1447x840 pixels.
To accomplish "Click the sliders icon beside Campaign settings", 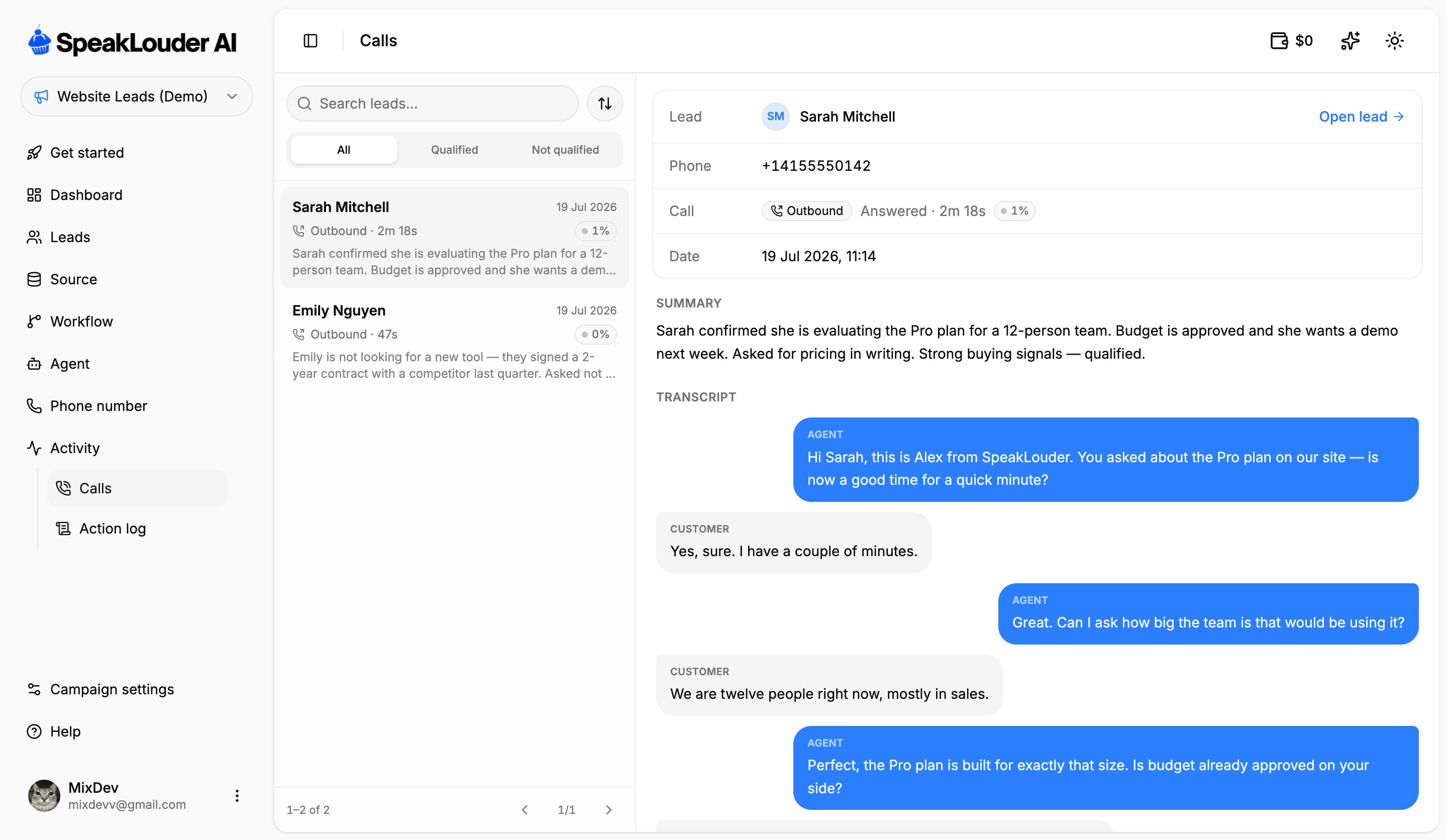I will point(34,689).
